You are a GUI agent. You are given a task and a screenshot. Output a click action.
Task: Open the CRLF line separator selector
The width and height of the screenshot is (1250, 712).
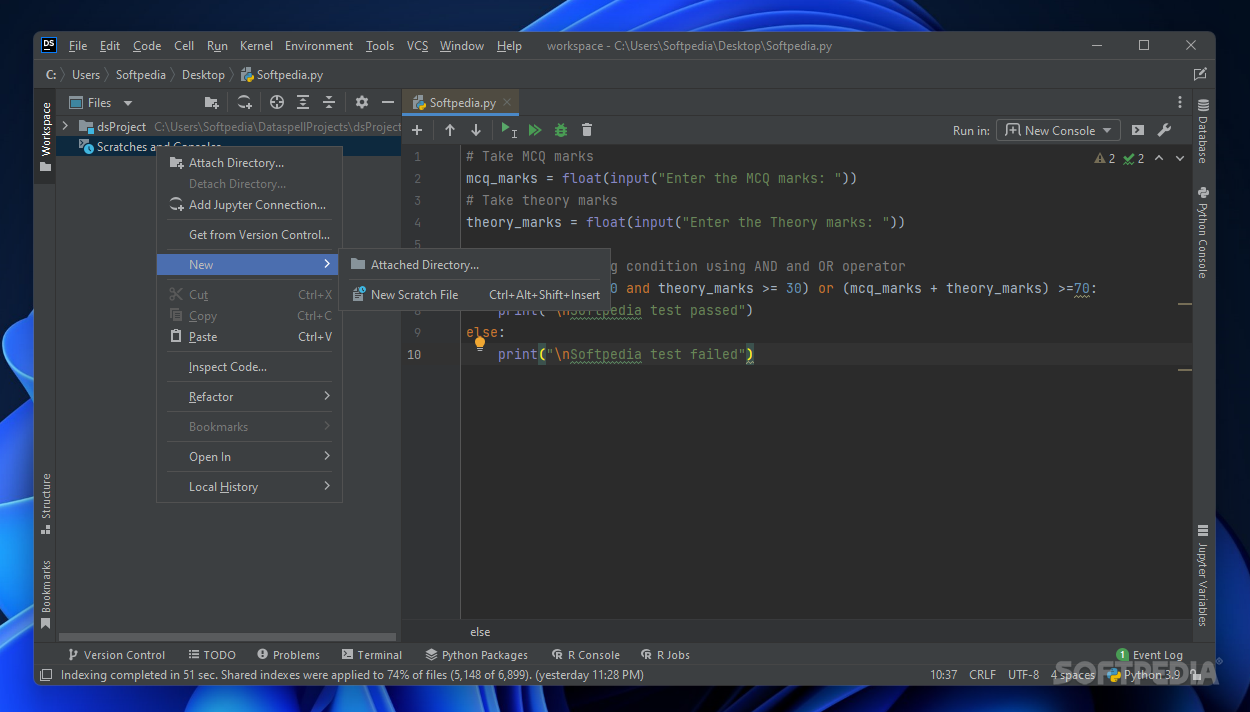[982, 675]
